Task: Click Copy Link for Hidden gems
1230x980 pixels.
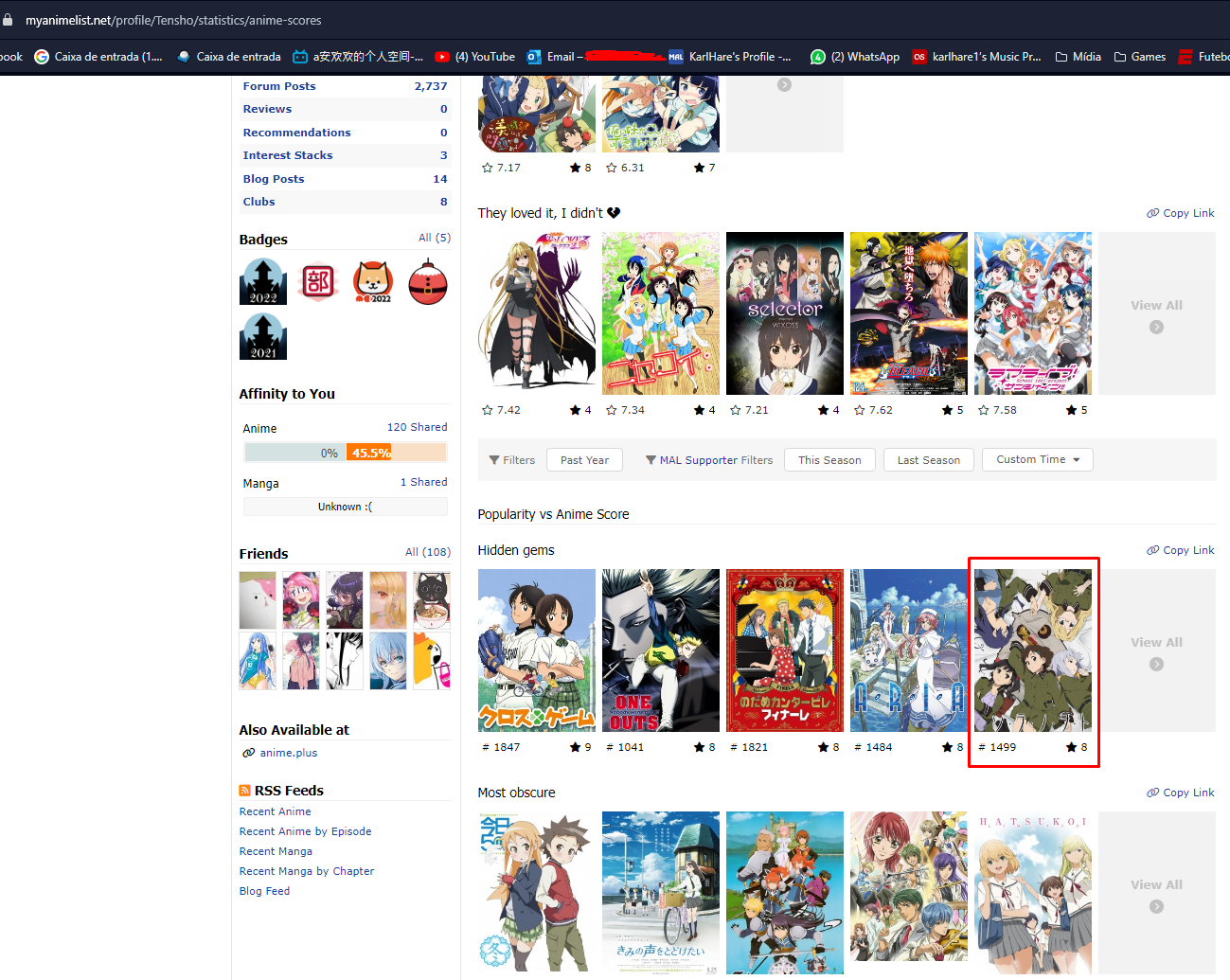Action: (x=1181, y=550)
